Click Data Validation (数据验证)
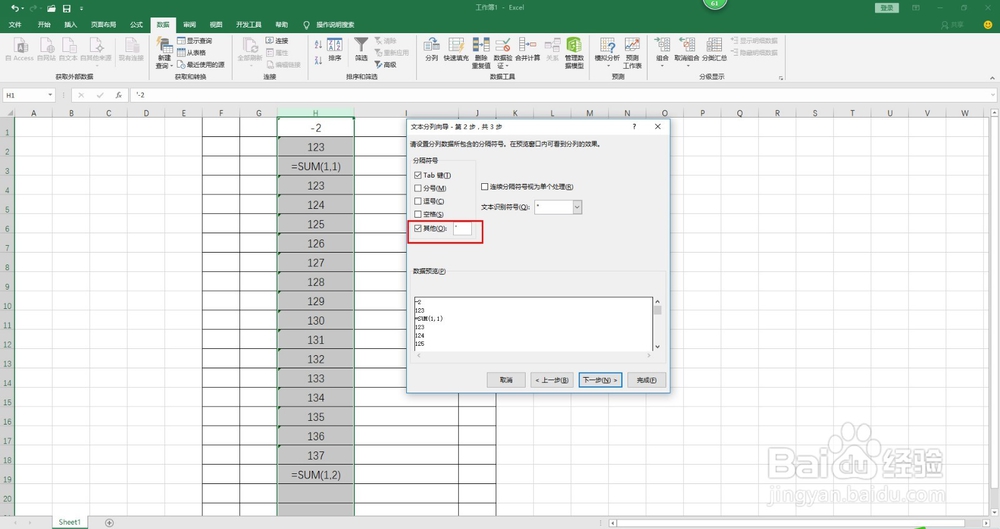This screenshot has width=1000, height=529. point(503,53)
